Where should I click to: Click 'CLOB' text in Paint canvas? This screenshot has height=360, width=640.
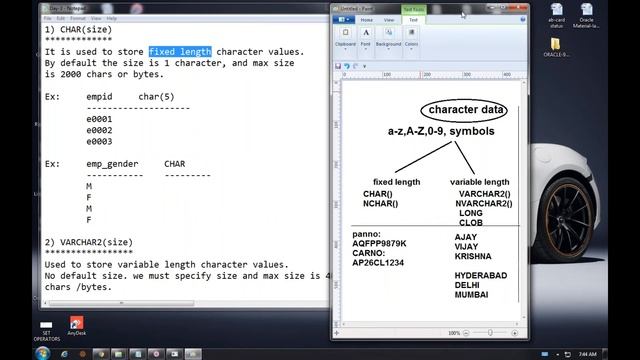(x=471, y=223)
